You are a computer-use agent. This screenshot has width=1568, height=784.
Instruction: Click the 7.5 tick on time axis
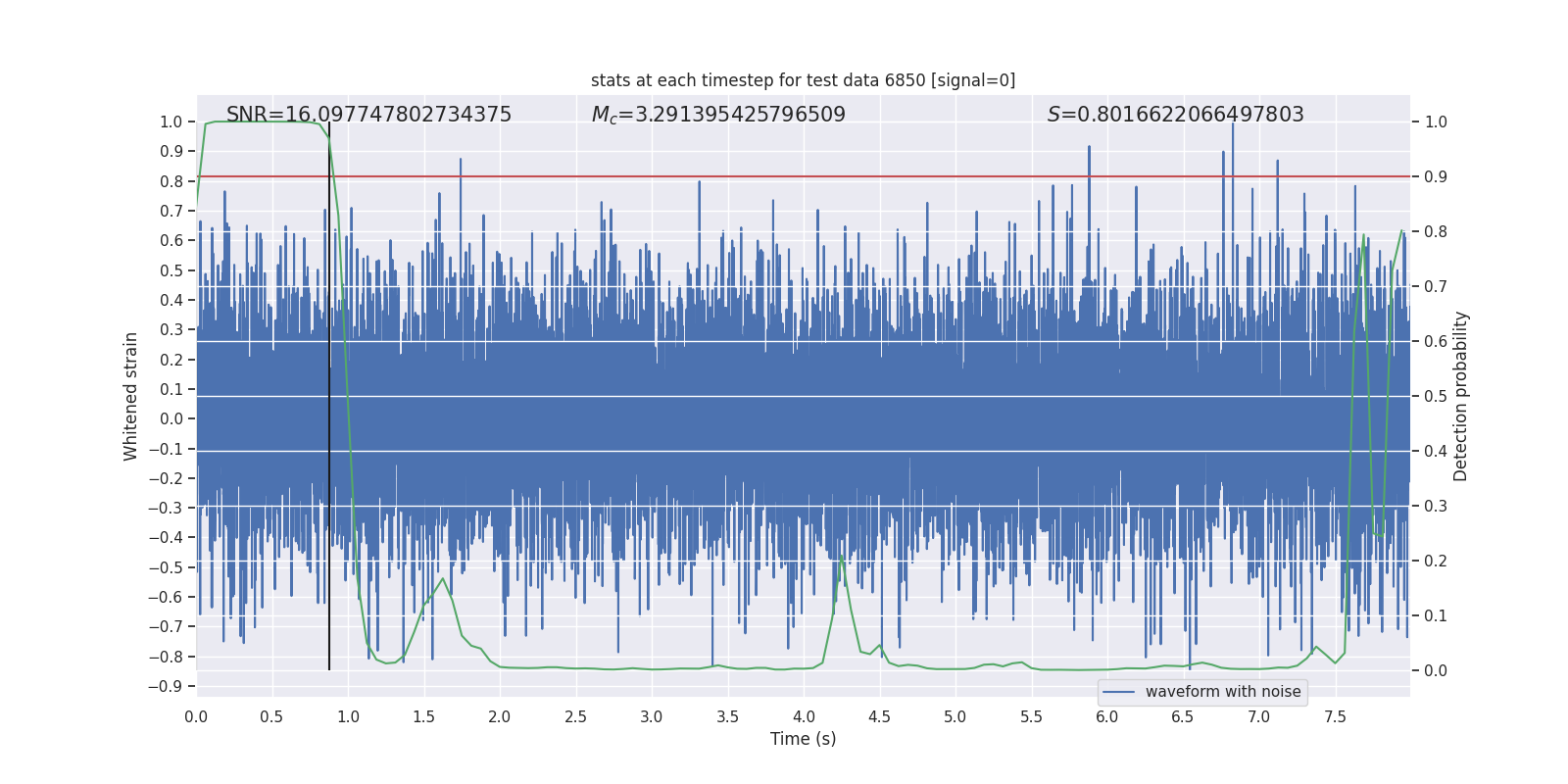[x=1335, y=716]
